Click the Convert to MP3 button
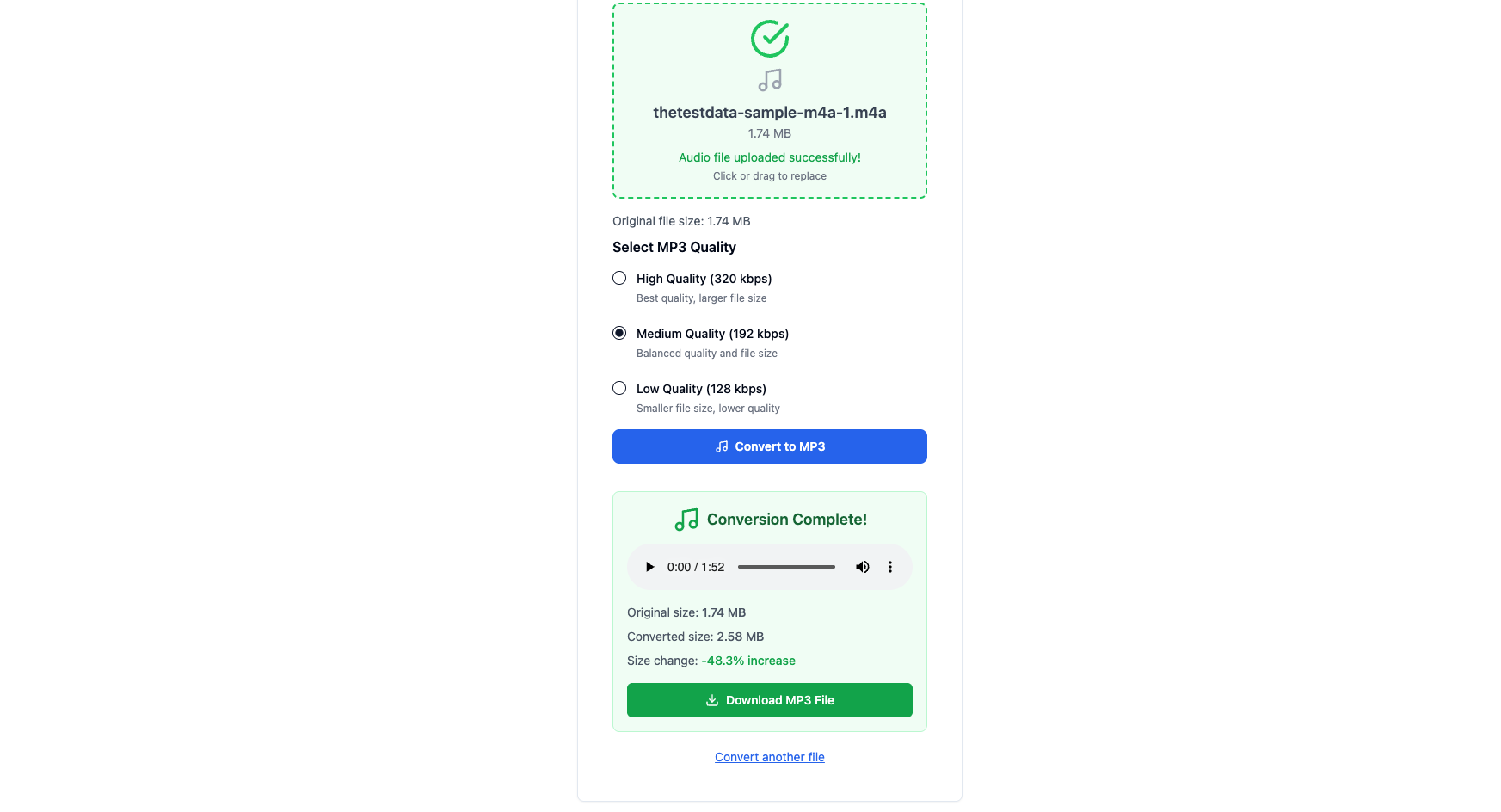The width and height of the screenshot is (1501, 812). (x=770, y=446)
